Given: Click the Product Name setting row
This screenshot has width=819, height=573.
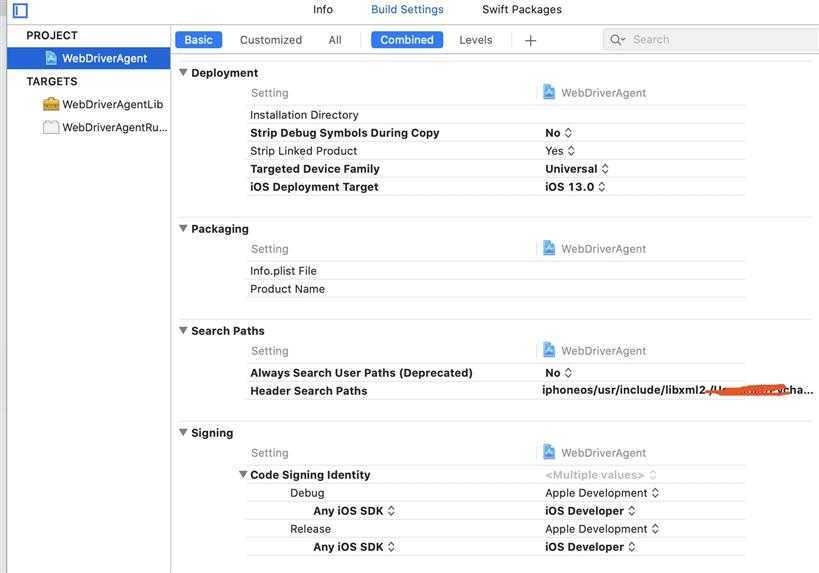Looking at the screenshot, I should [x=496, y=289].
